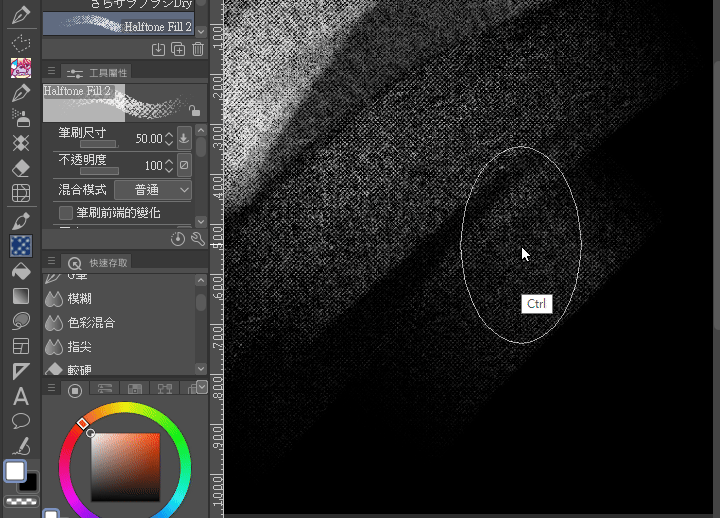Select the line correction pen tool
720x518 pixels.
tap(21, 445)
